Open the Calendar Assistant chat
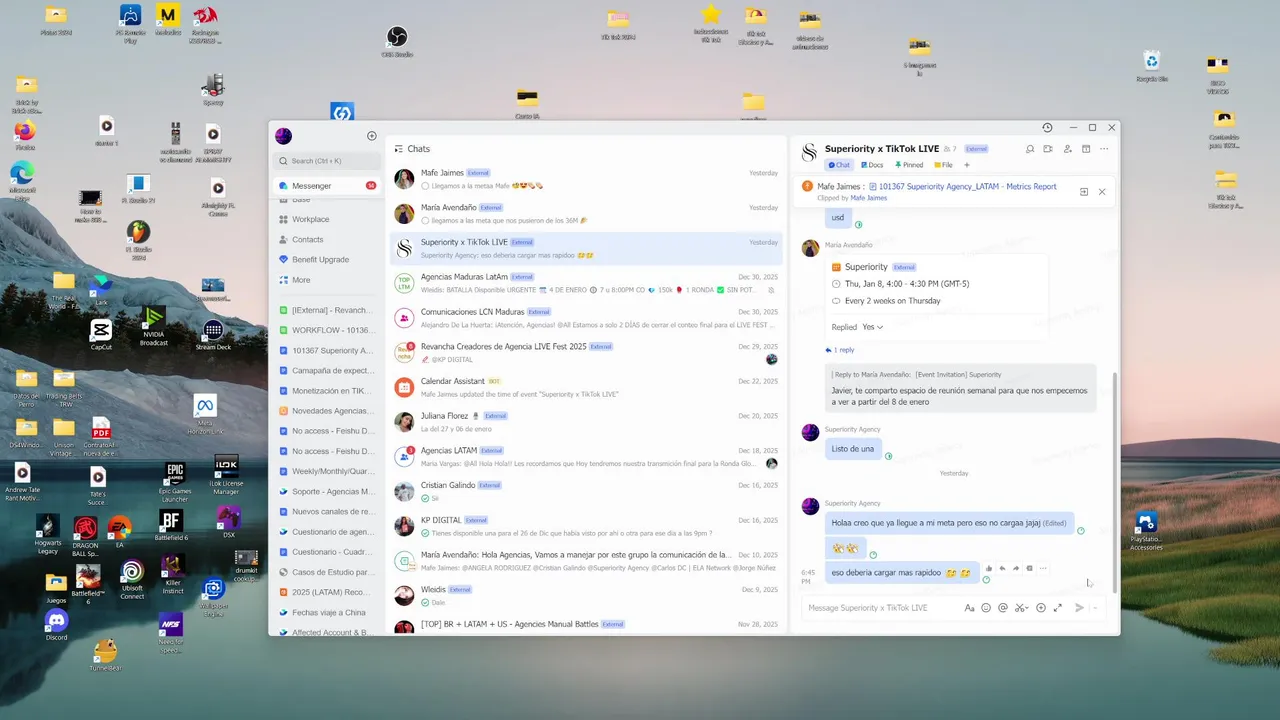The image size is (1280, 720). [586, 387]
